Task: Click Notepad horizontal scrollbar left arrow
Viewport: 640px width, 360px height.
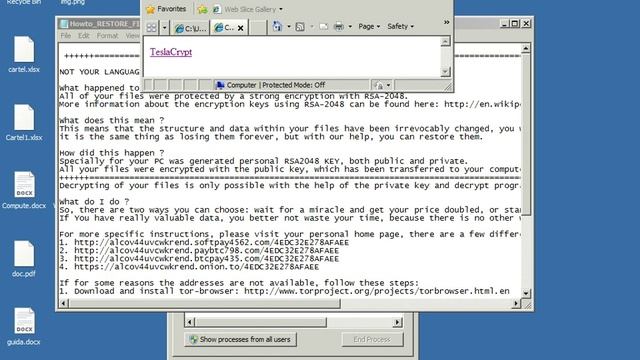Action: click(x=63, y=303)
